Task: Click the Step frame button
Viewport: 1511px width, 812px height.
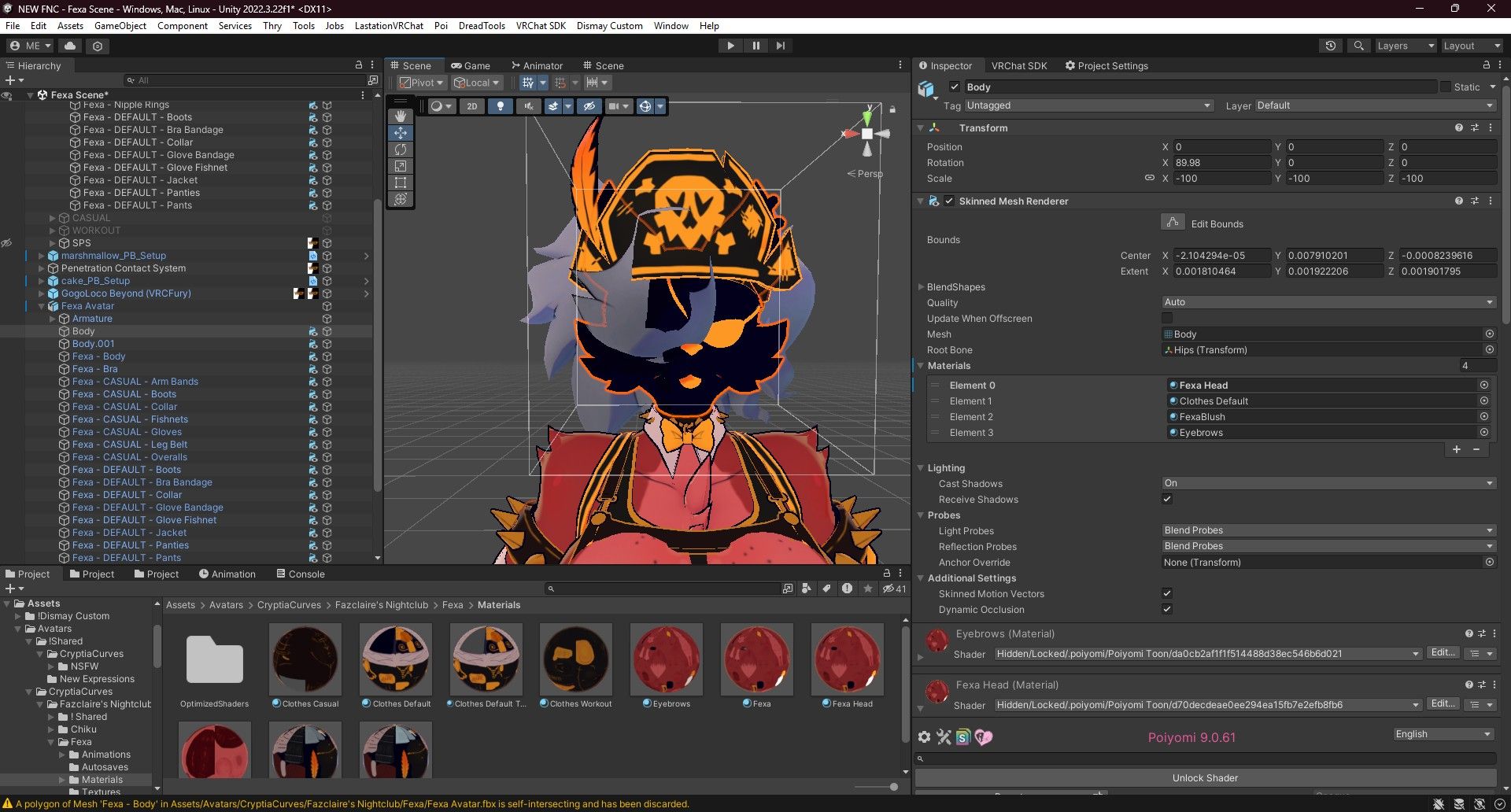Action: (780, 46)
